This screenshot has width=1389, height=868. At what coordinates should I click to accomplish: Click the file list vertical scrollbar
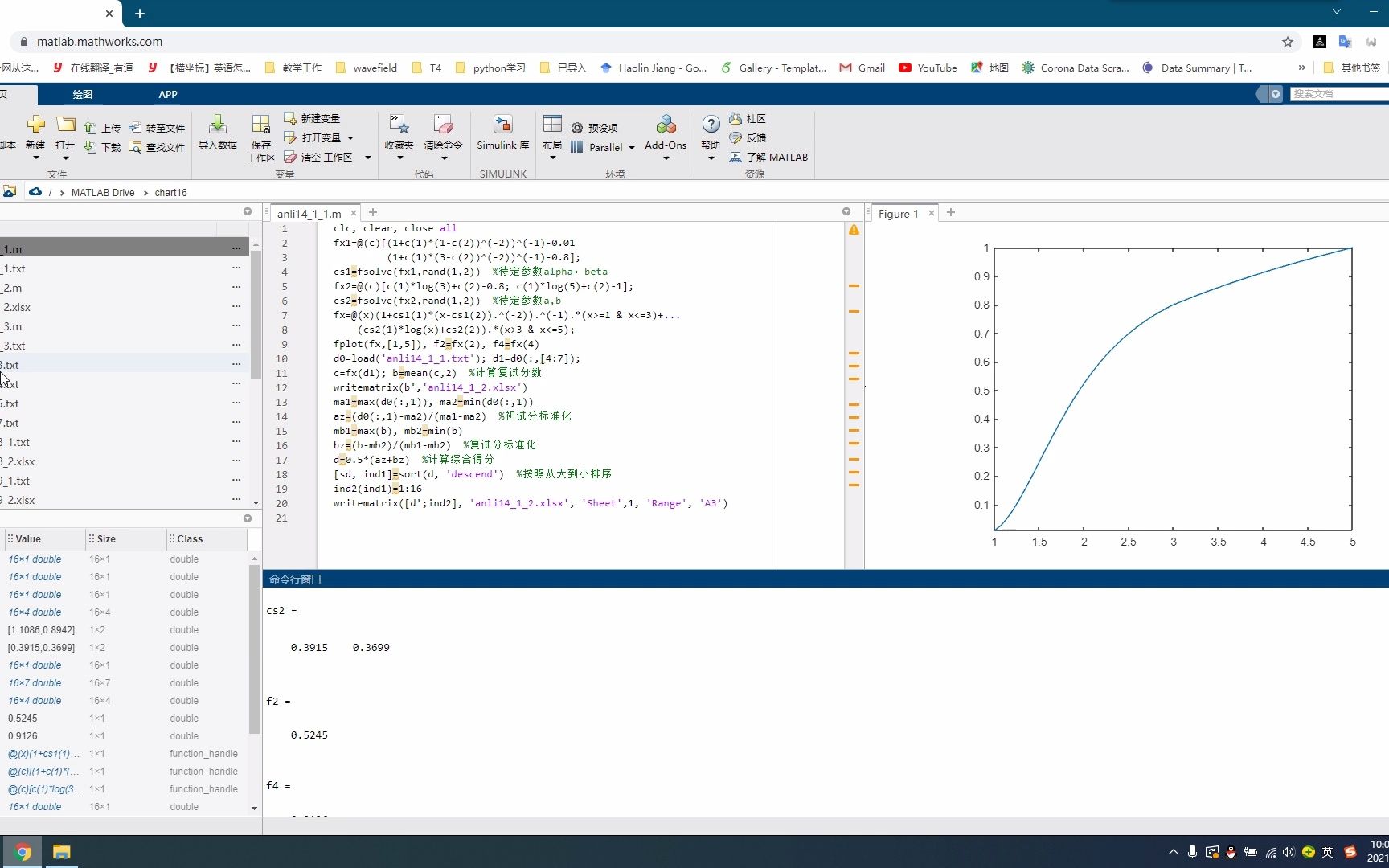click(256, 315)
